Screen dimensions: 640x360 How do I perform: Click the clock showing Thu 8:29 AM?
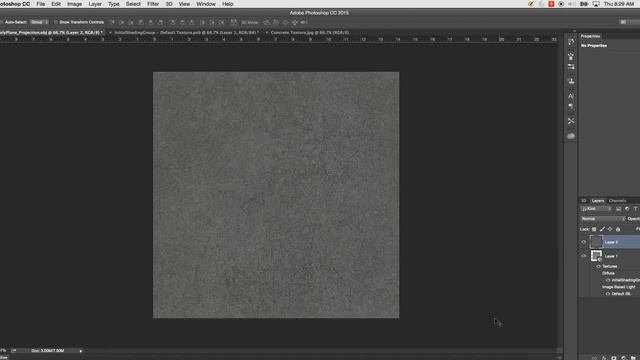[x=619, y=4]
